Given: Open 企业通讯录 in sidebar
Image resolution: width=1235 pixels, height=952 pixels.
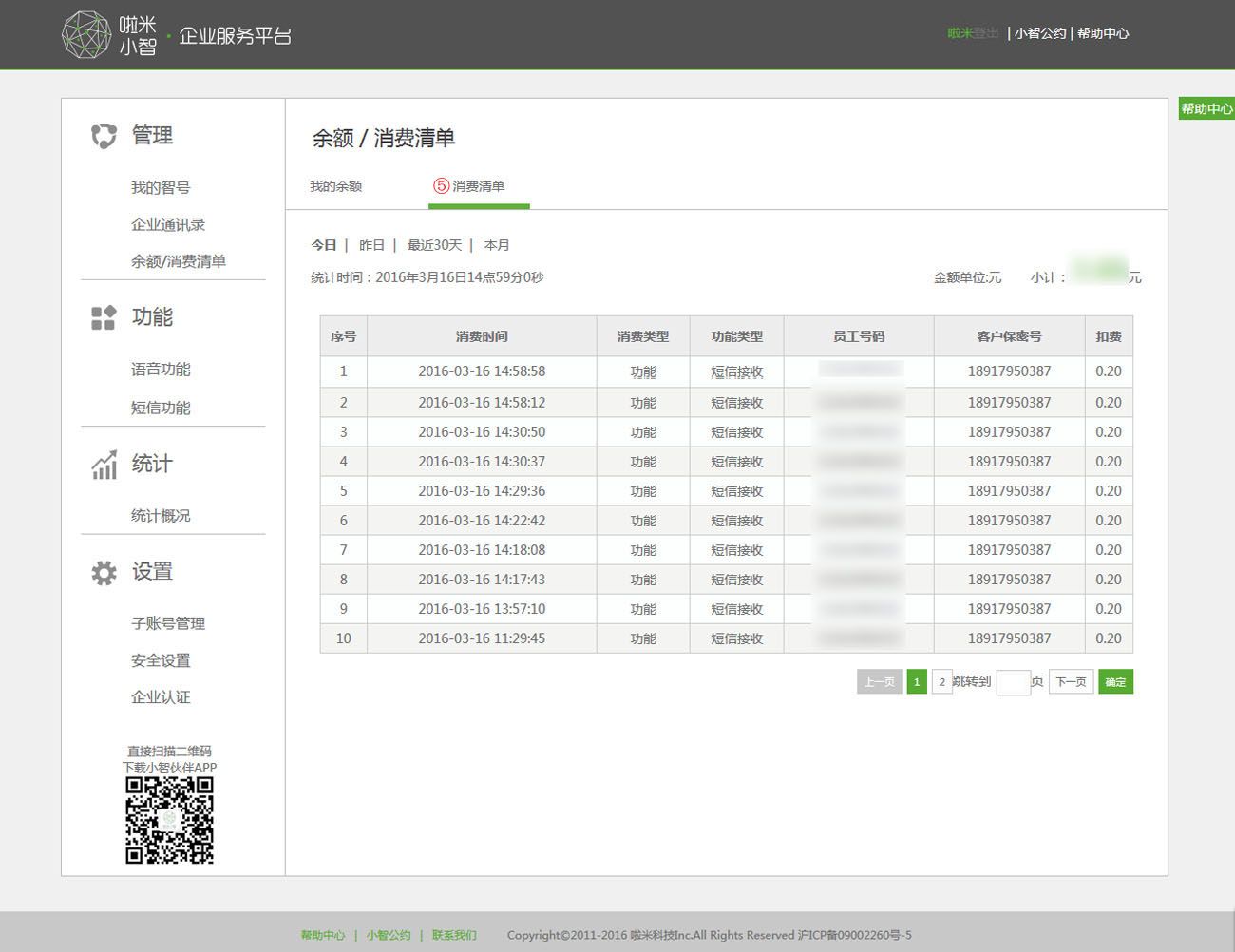Looking at the screenshot, I should (168, 224).
